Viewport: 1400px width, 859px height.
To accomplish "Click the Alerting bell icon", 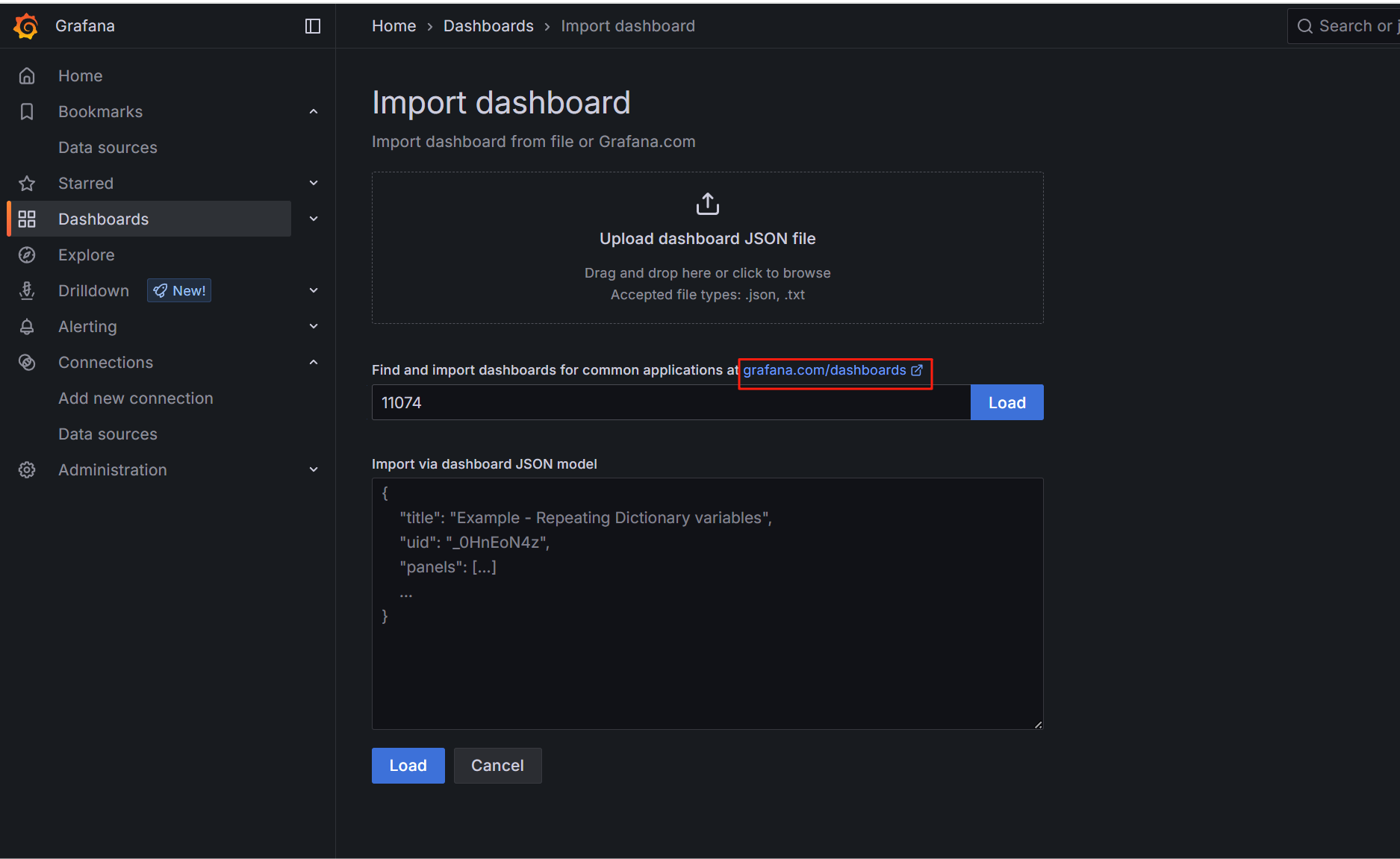I will click(27, 326).
